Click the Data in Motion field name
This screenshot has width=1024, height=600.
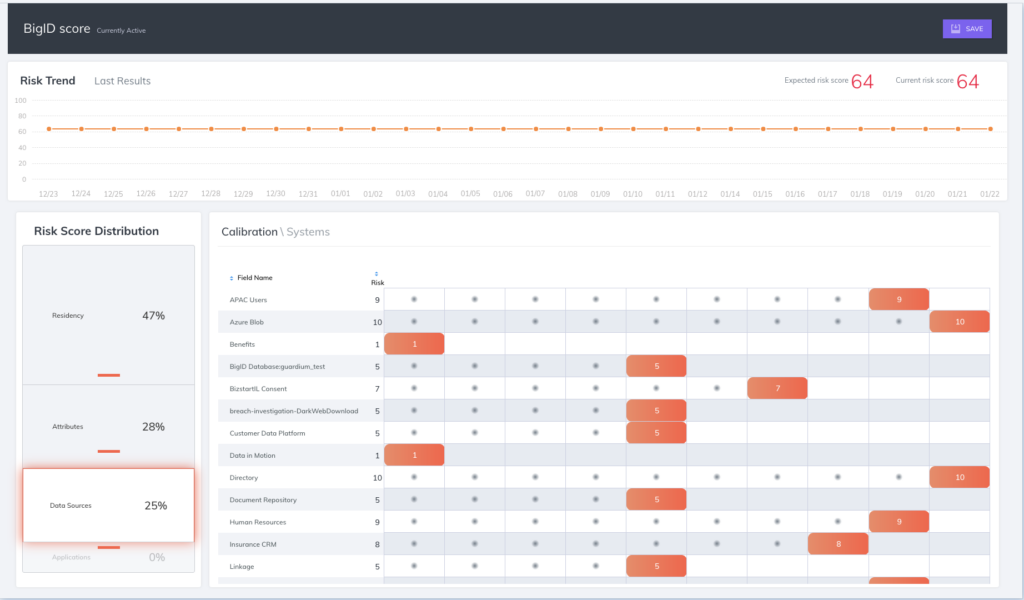point(252,456)
